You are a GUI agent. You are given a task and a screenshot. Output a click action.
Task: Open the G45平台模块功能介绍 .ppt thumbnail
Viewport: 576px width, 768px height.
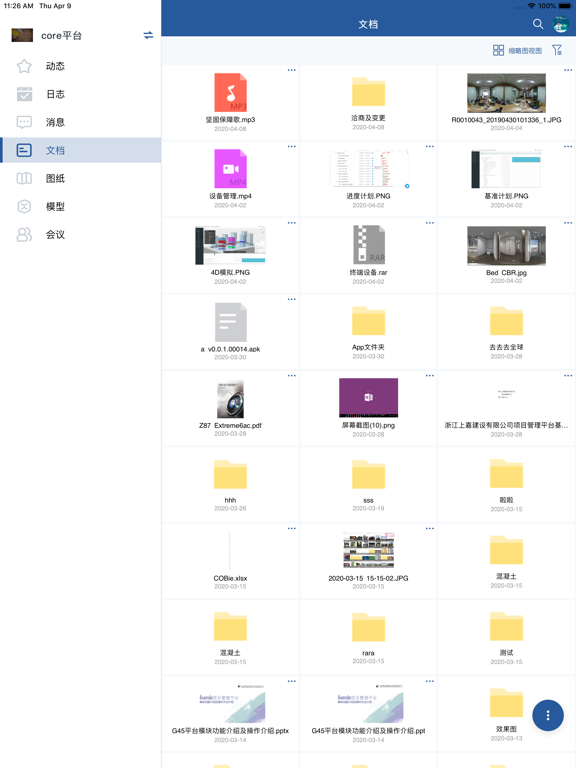coord(368,704)
